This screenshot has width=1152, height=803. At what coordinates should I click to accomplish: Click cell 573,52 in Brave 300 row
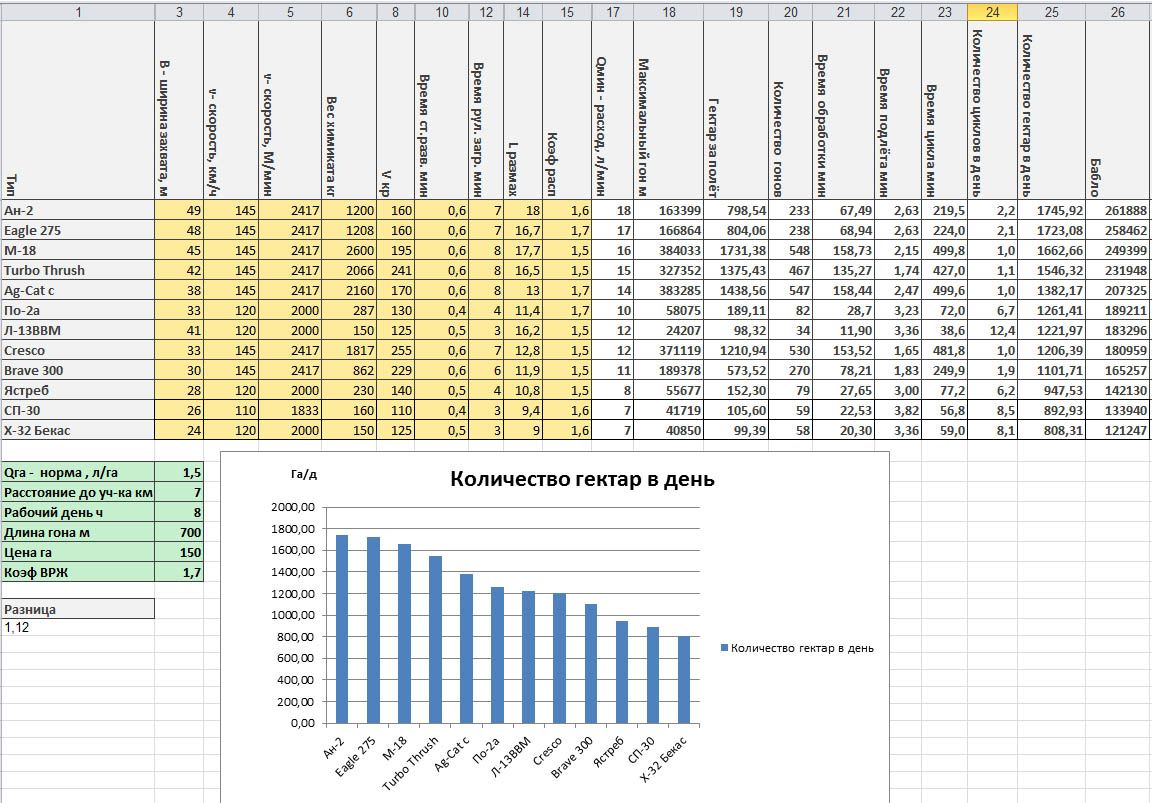point(736,370)
